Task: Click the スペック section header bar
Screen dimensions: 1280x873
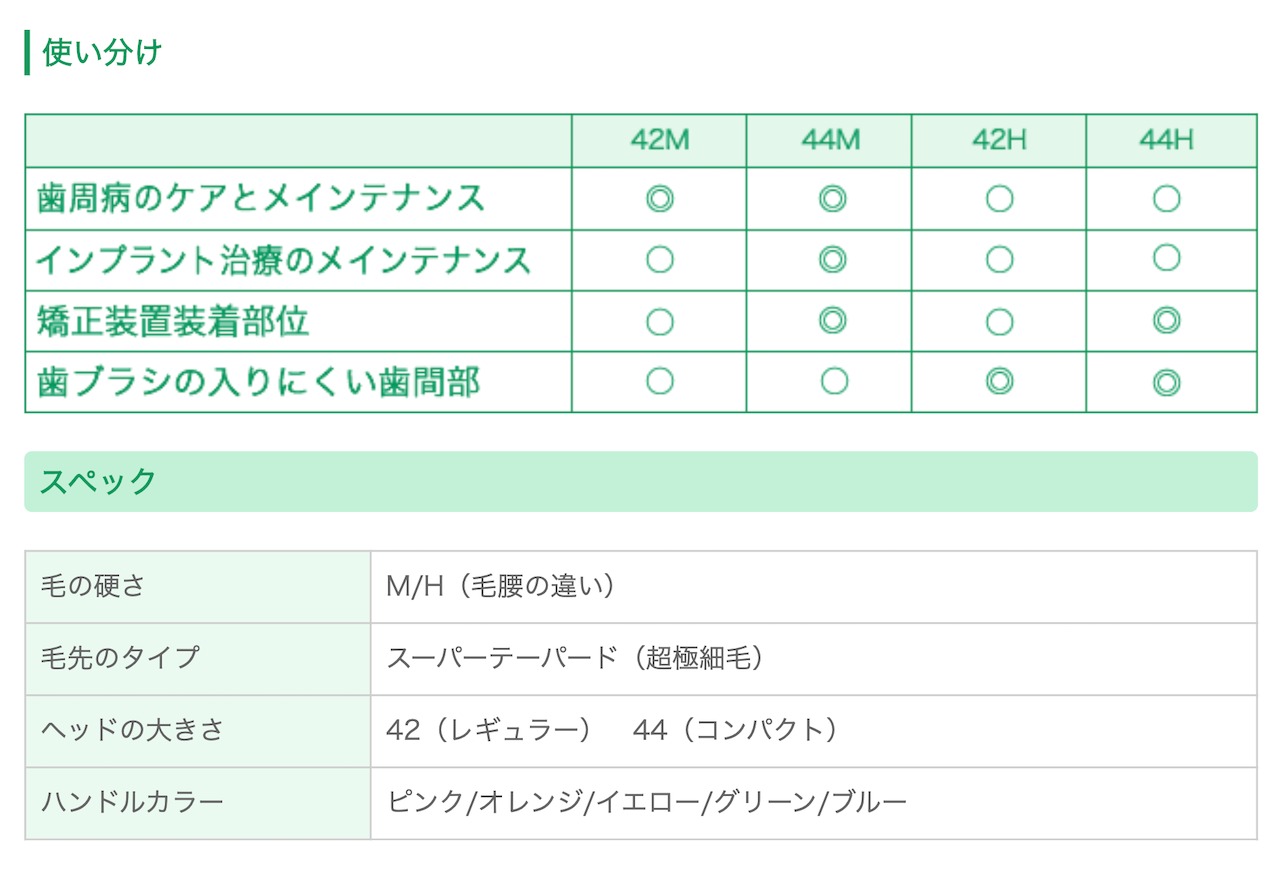Action: 640,482
